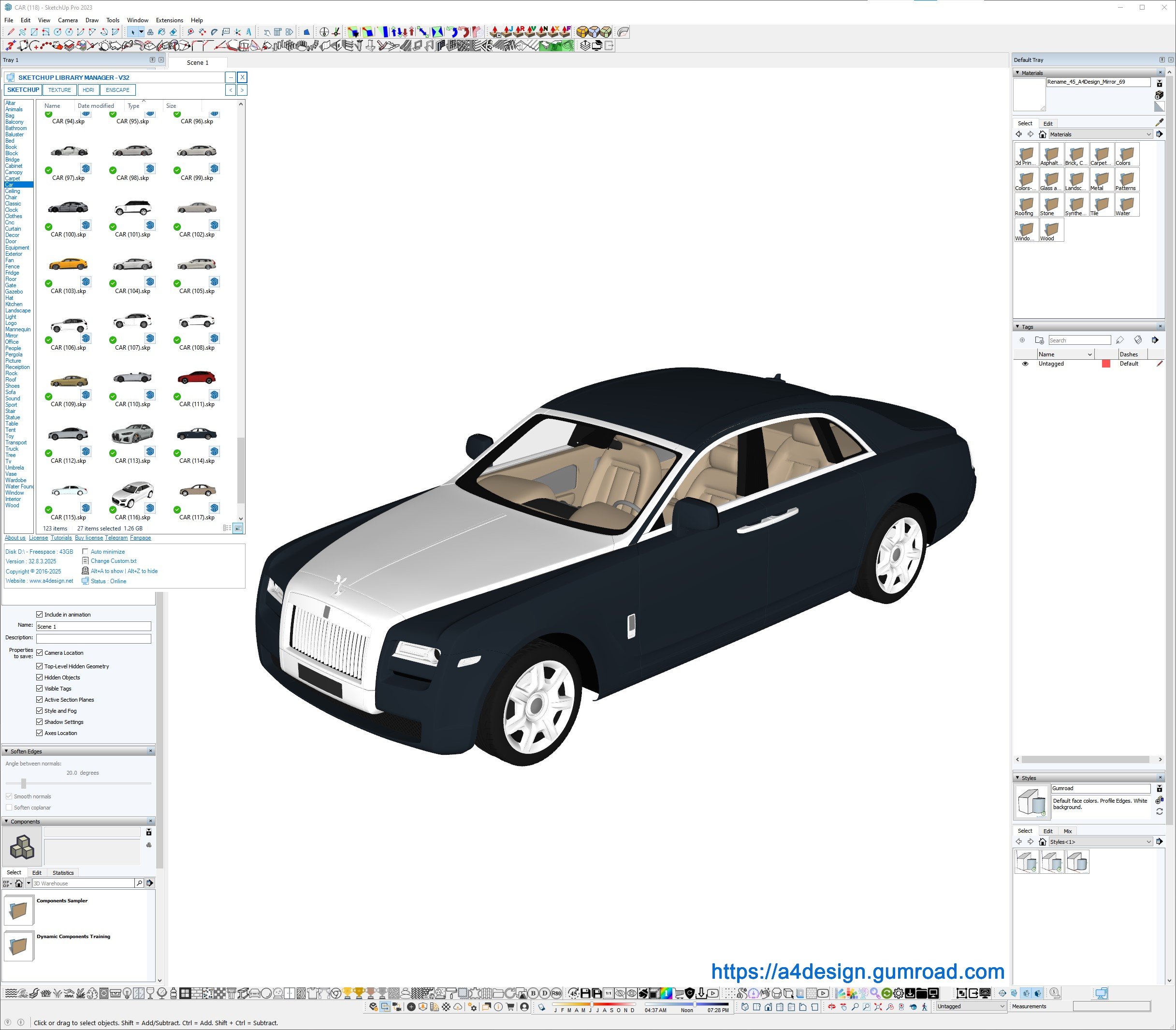The image size is (1176, 1030).
Task: Click the Create Material icon
Action: 1159,95
